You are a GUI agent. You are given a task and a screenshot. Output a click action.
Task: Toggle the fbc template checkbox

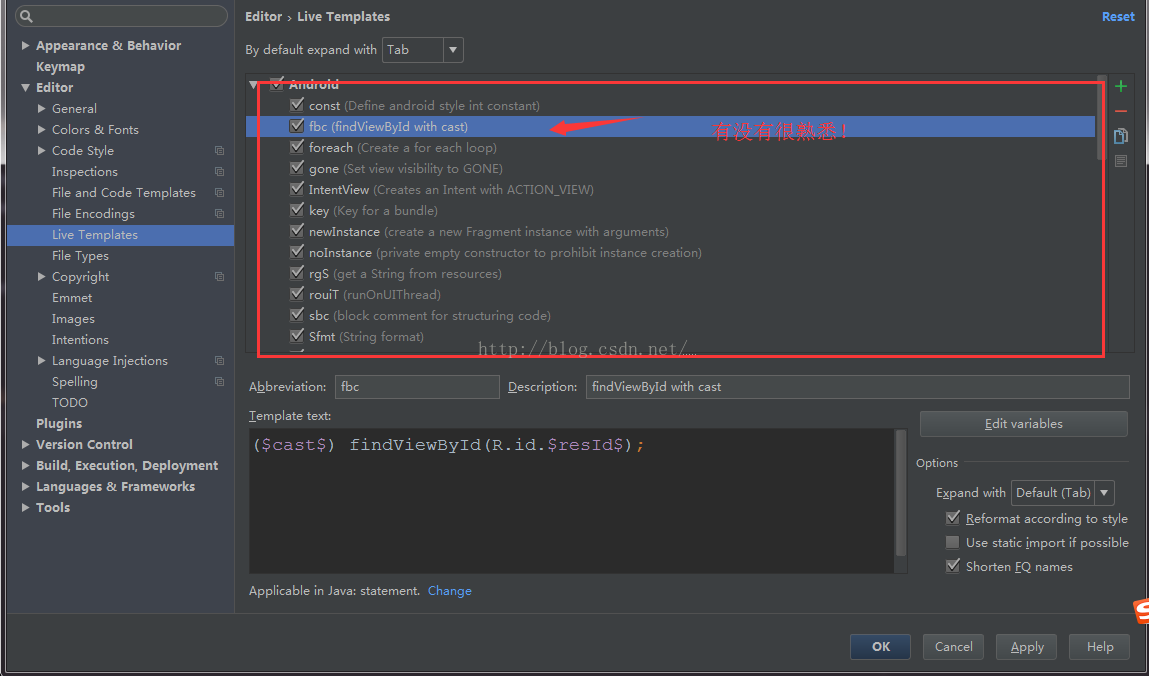pos(297,126)
